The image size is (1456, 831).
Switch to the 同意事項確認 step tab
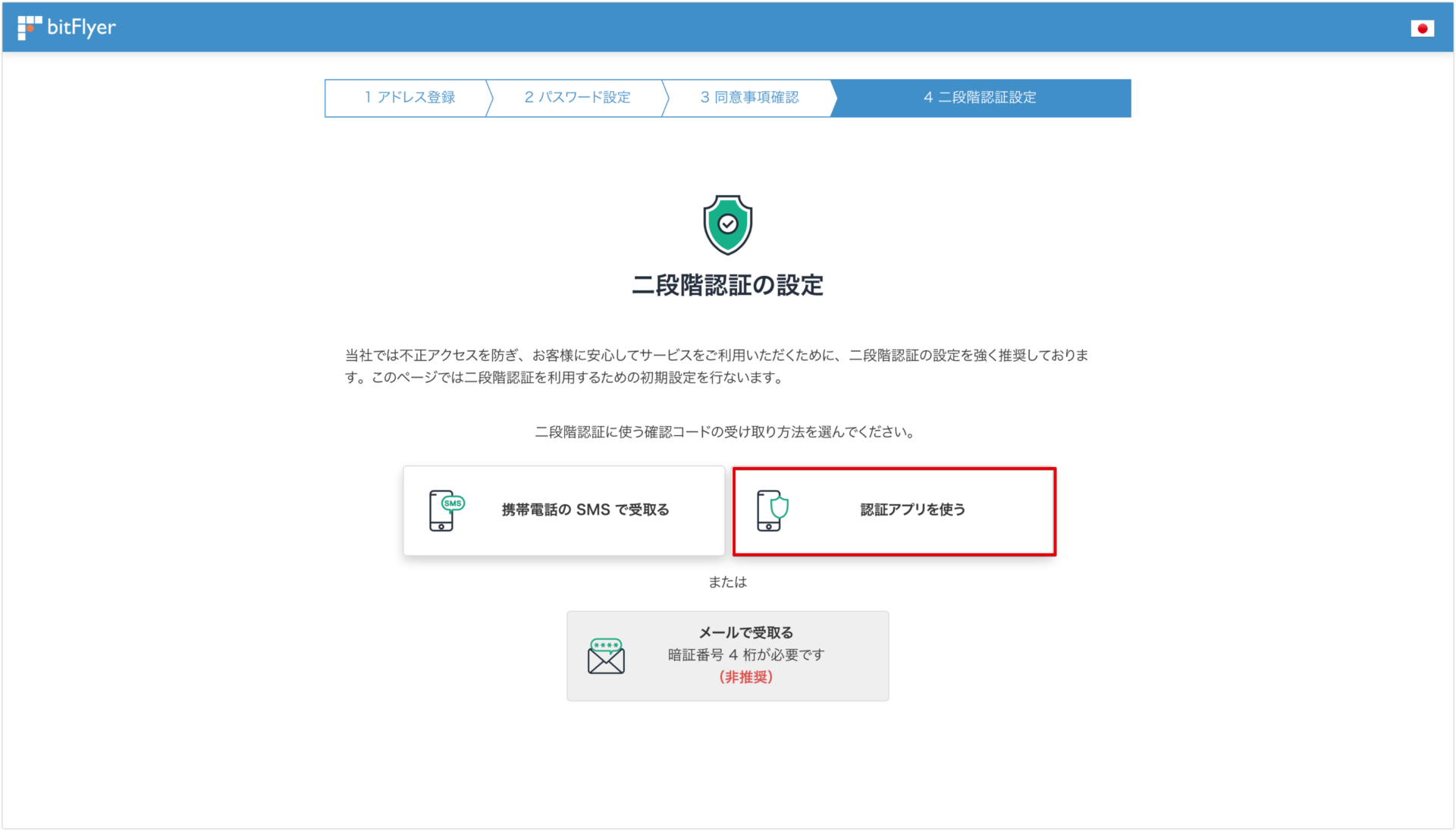pos(749,98)
